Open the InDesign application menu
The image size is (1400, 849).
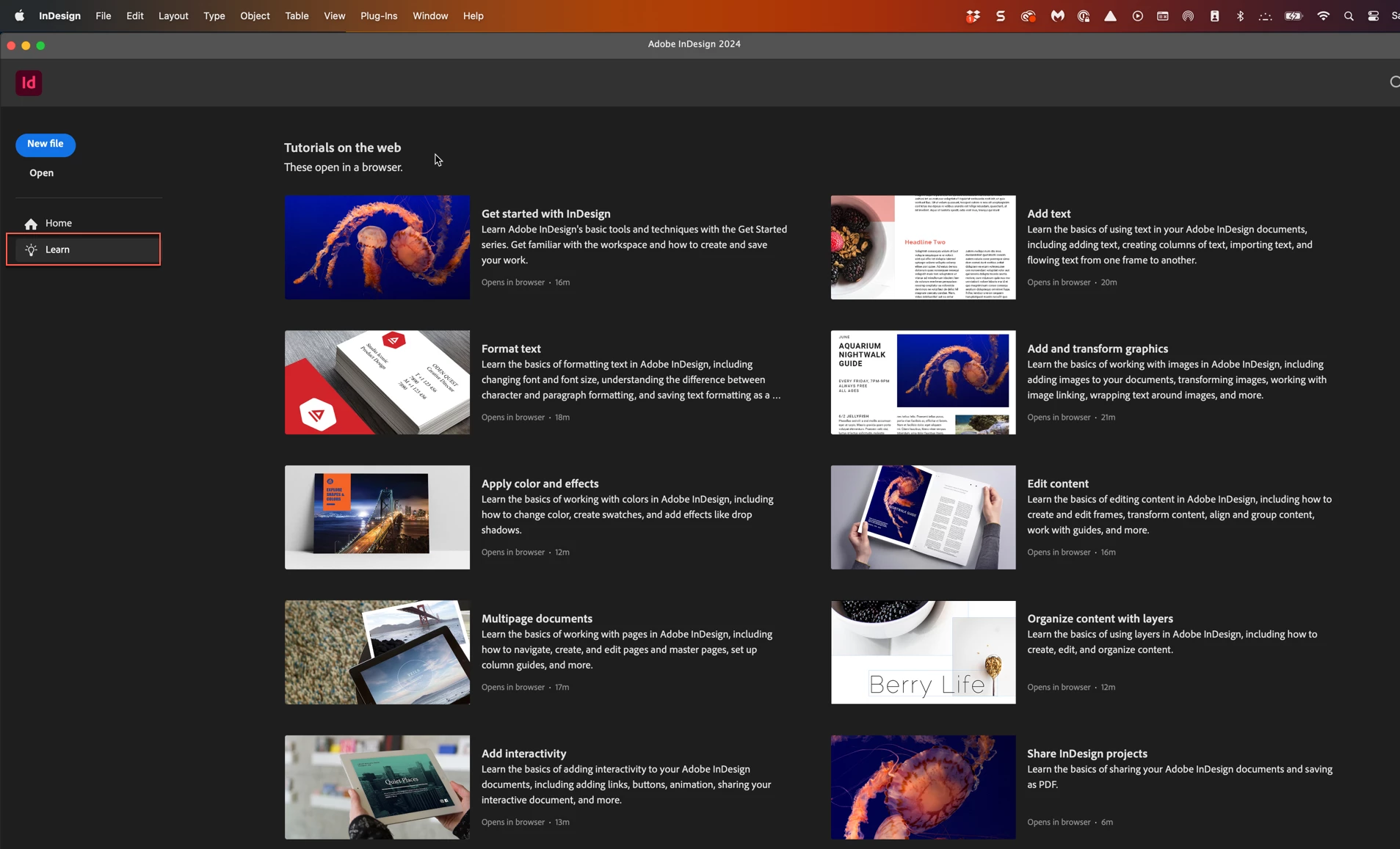click(59, 15)
